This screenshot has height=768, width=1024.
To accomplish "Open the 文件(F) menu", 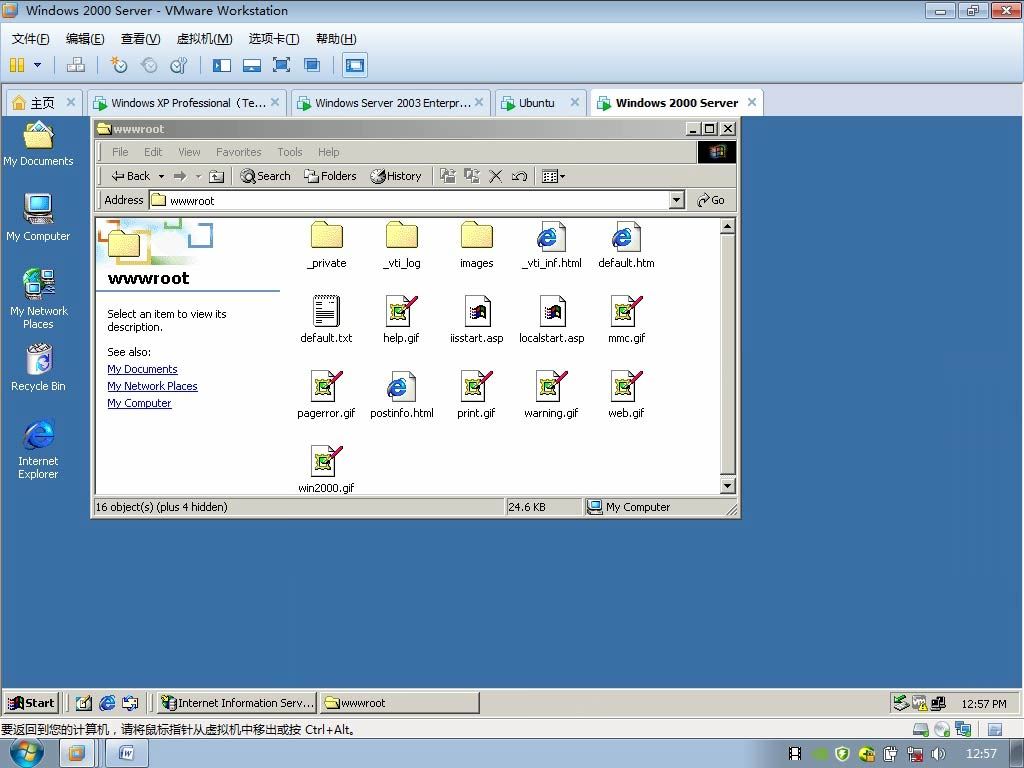I will point(30,39).
